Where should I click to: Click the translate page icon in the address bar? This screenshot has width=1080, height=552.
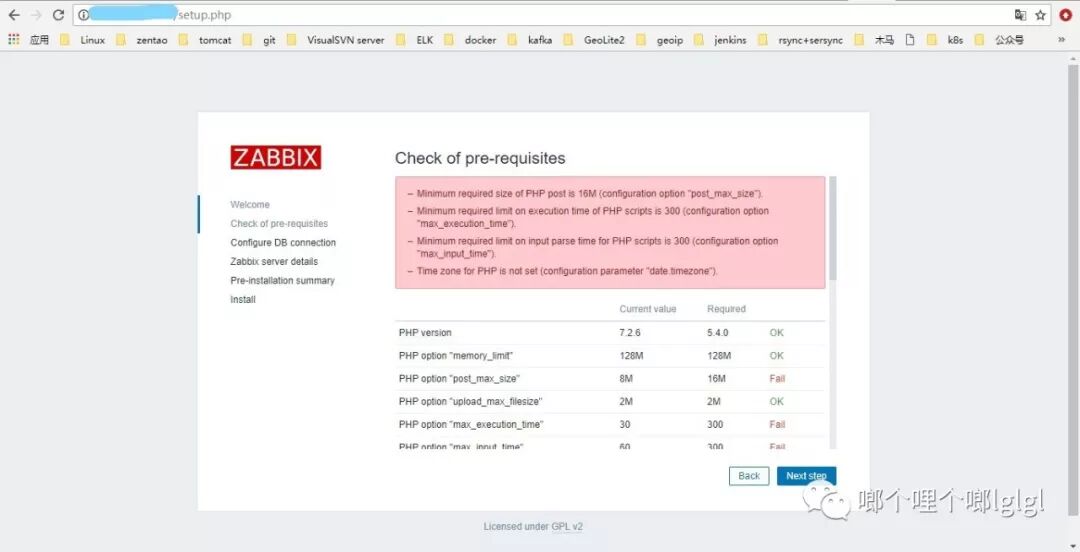[x=1020, y=14]
